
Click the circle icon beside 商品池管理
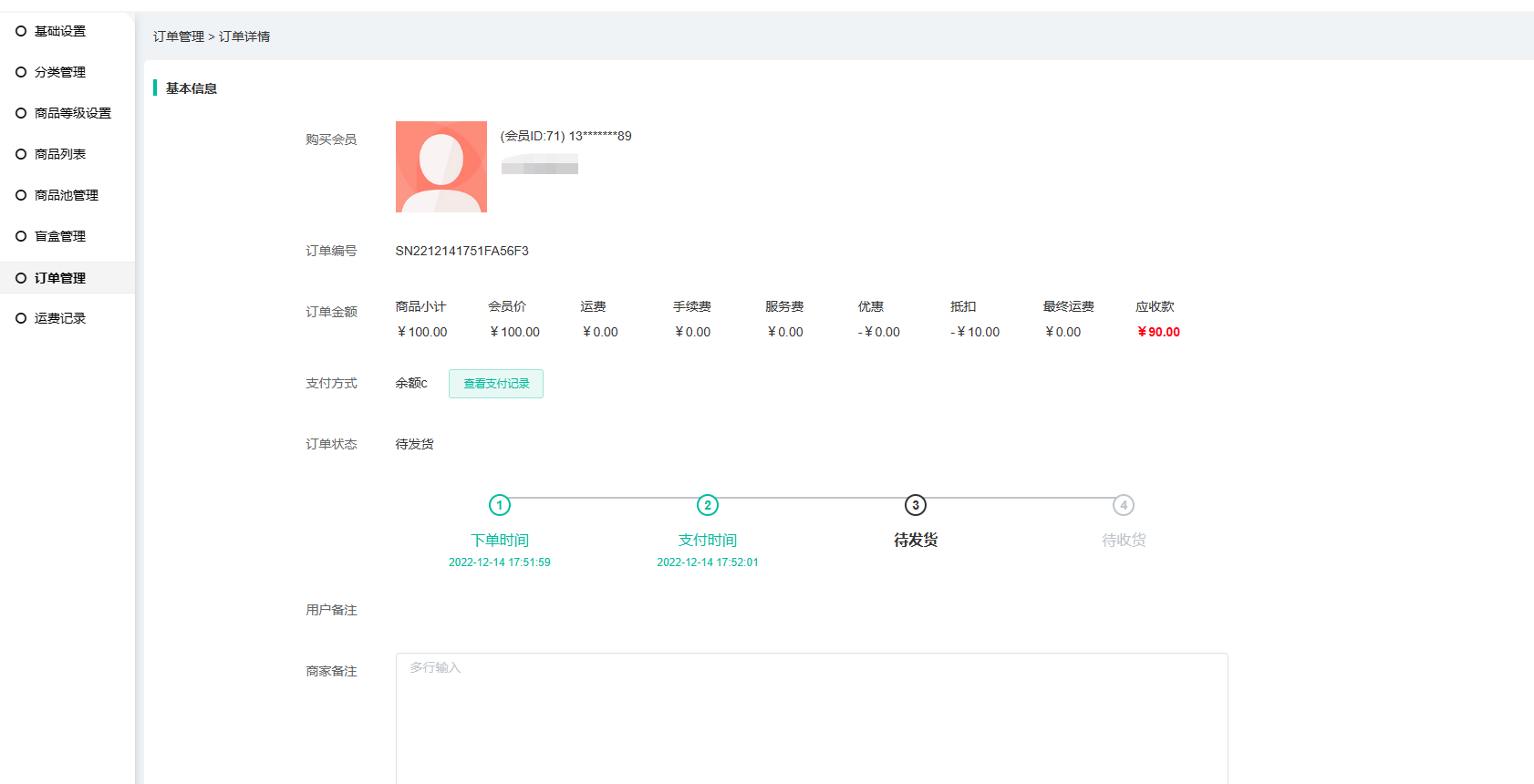pyautogui.click(x=21, y=195)
